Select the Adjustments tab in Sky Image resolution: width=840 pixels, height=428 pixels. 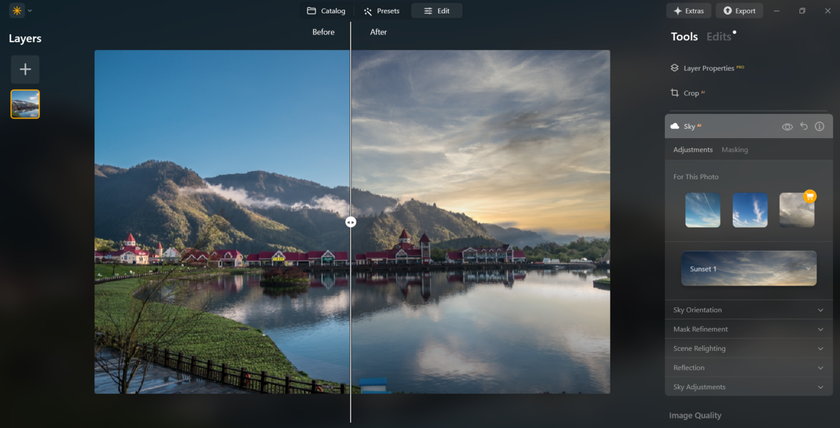[693, 150]
